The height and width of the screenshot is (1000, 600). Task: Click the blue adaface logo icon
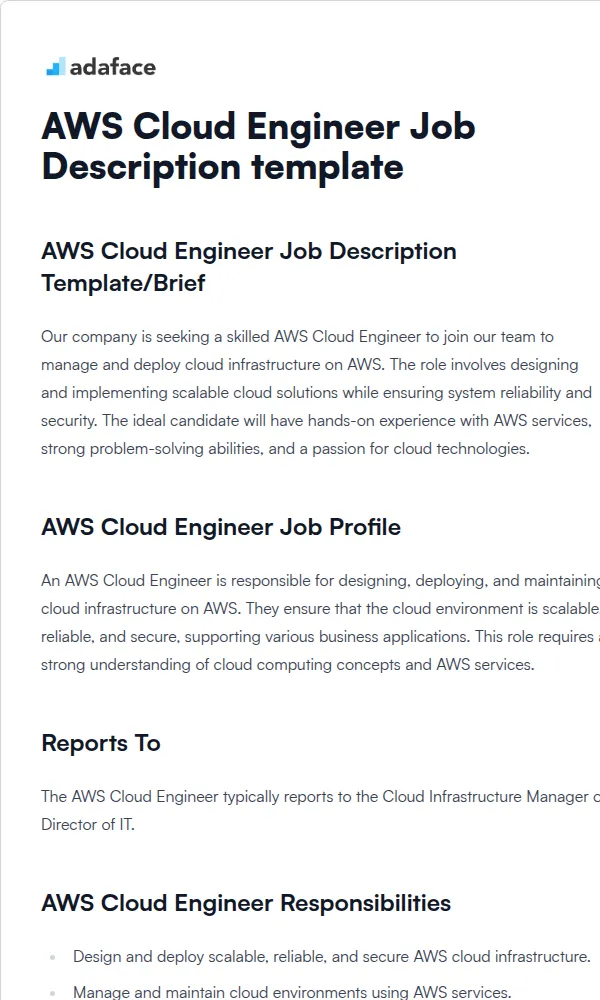tap(55, 66)
